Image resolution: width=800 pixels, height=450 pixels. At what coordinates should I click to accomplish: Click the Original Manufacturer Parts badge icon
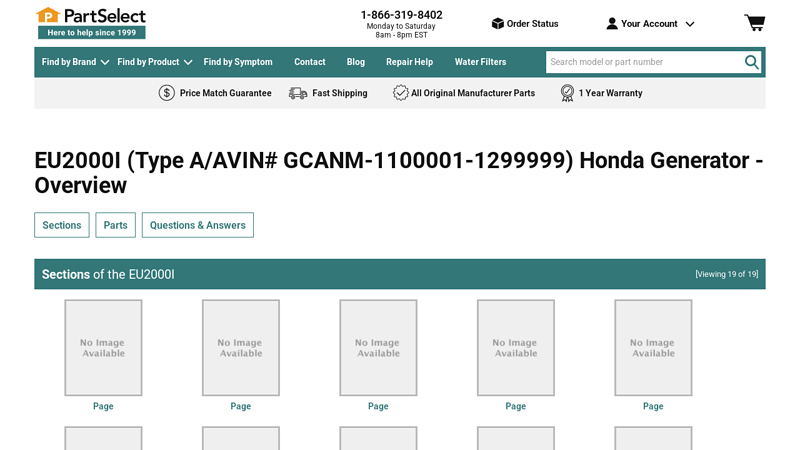(400, 93)
